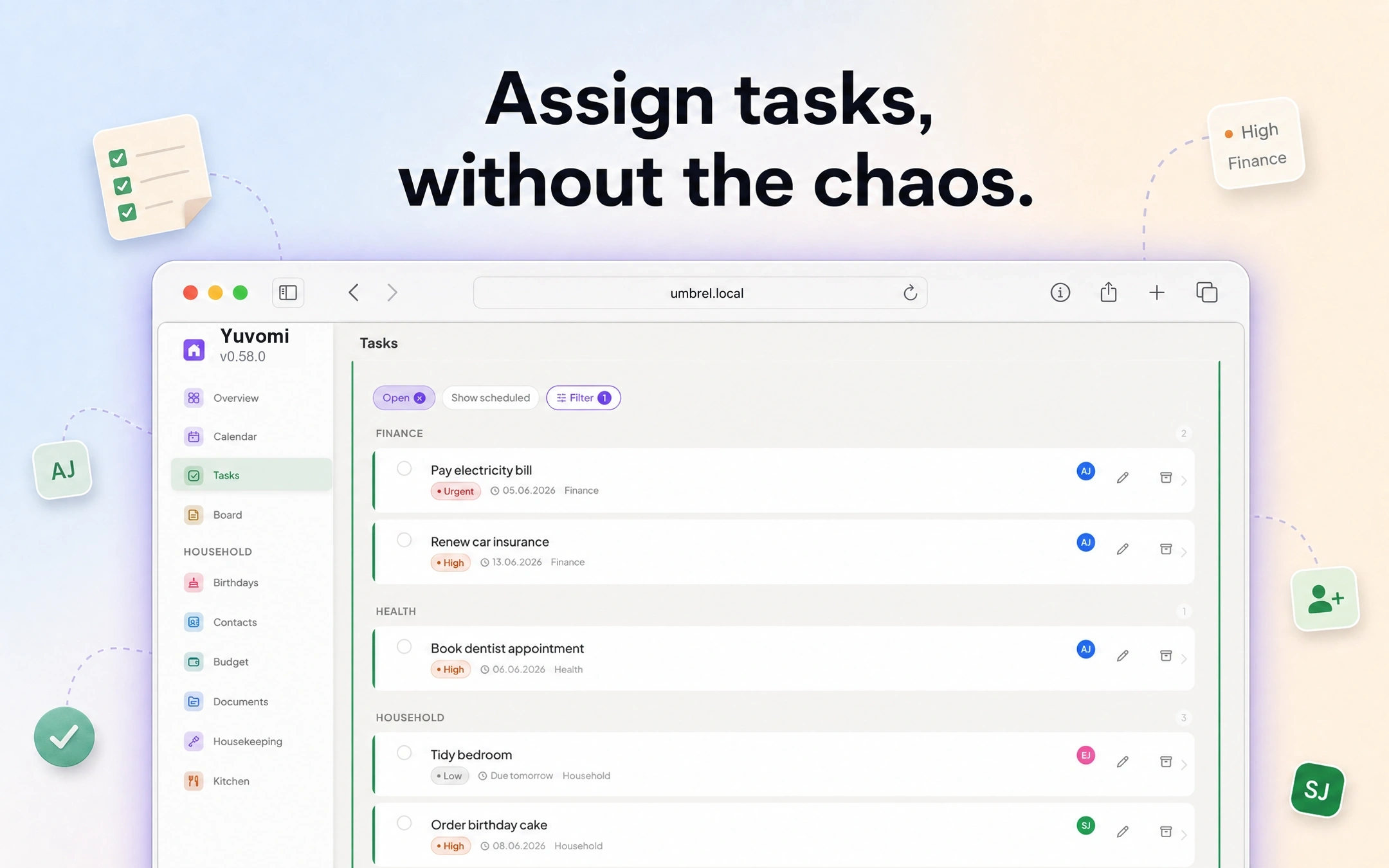The width and height of the screenshot is (1389, 868).
Task: Reload the umbrel.local page
Action: tap(909, 293)
